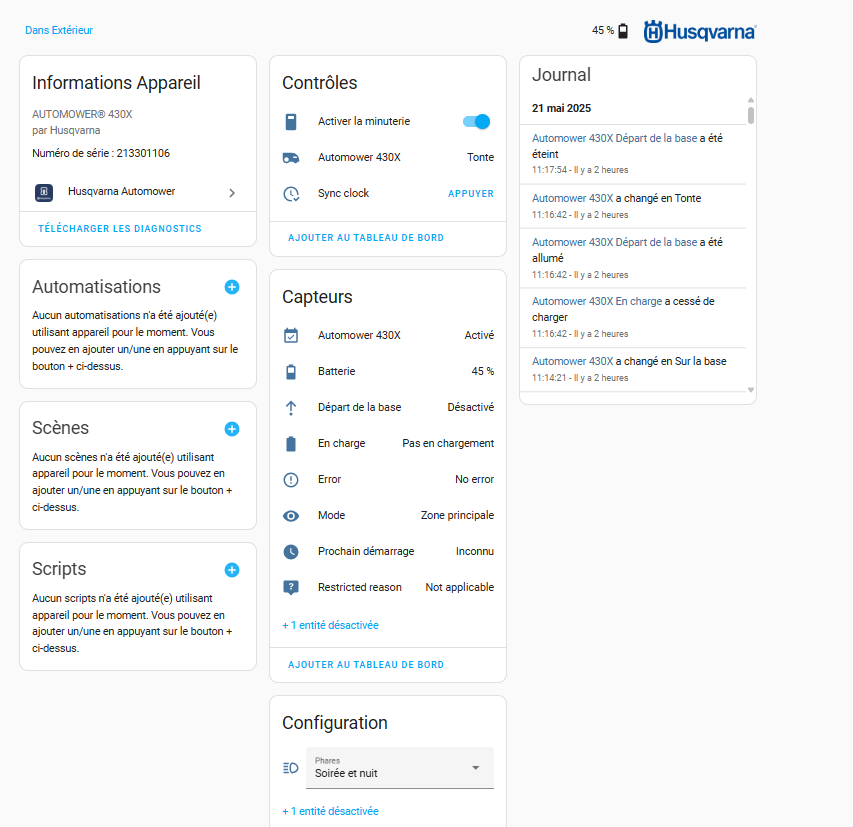This screenshot has height=827, width=853.
Task: Click the Journal scroll up arrow
Action: (751, 100)
